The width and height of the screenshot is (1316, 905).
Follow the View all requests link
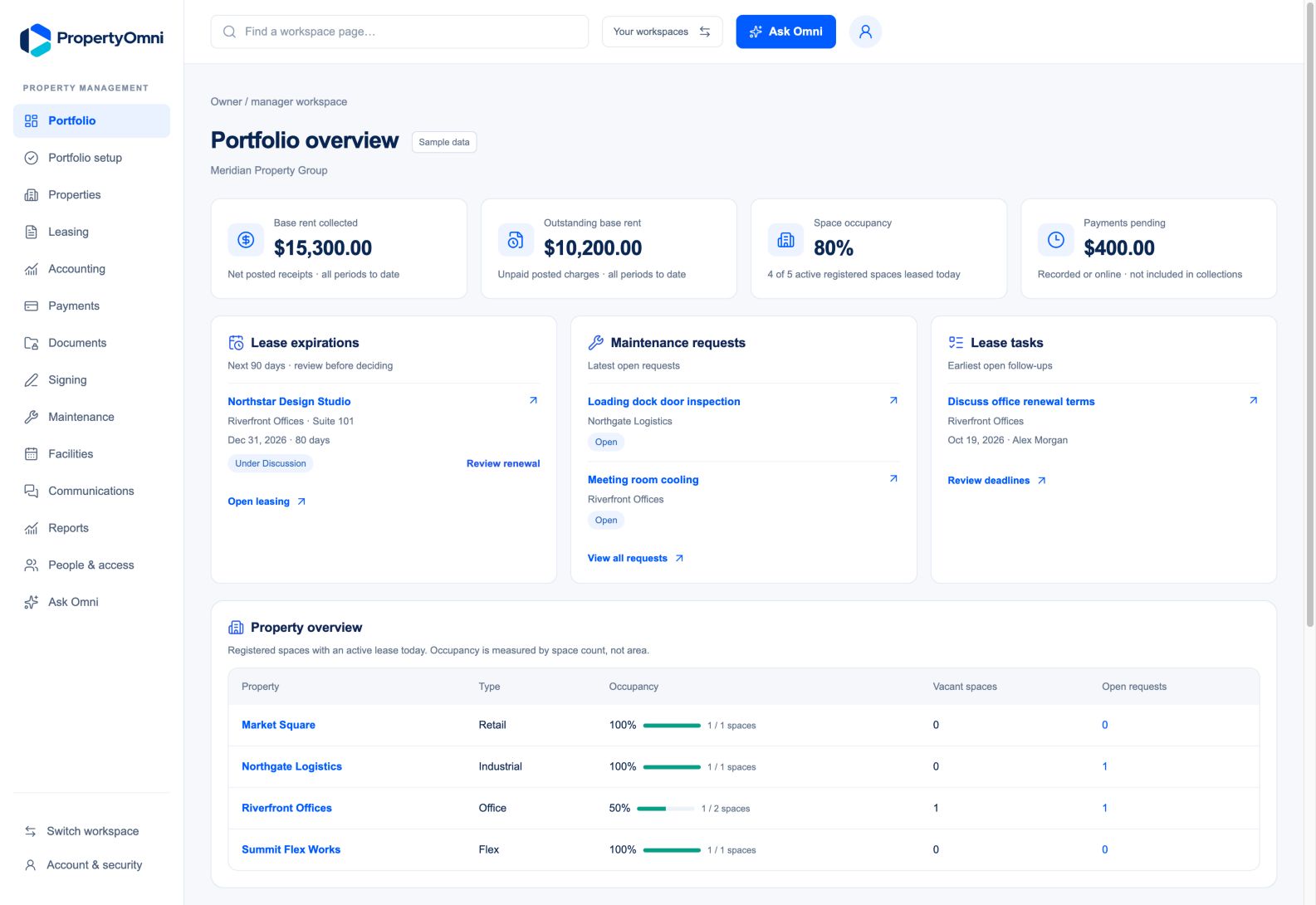(x=635, y=558)
